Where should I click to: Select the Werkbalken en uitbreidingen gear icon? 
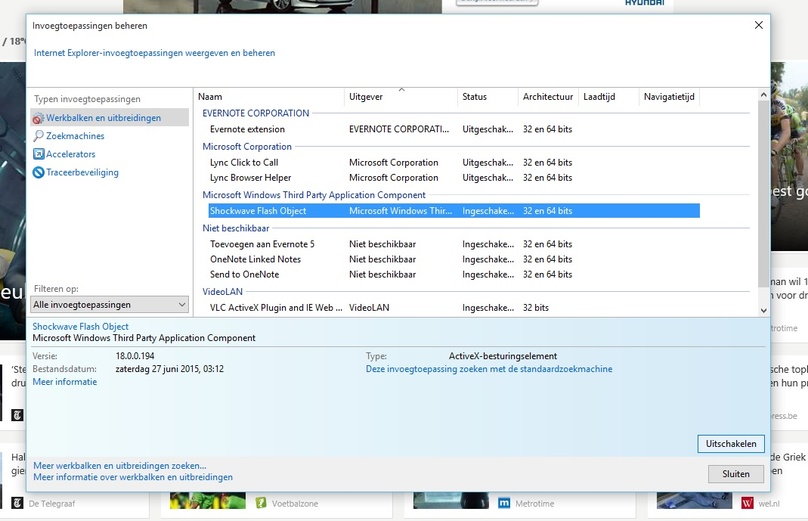tap(38, 118)
